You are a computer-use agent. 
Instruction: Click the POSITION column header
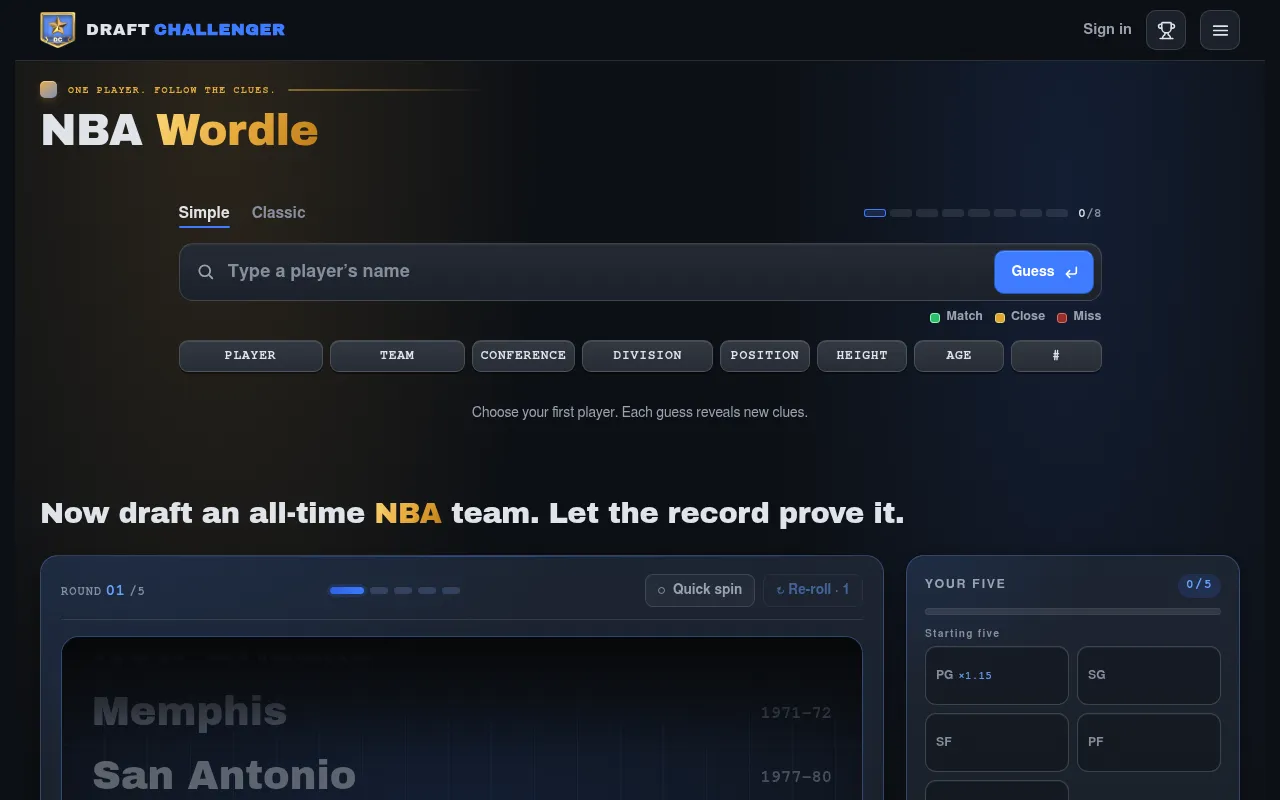765,356
